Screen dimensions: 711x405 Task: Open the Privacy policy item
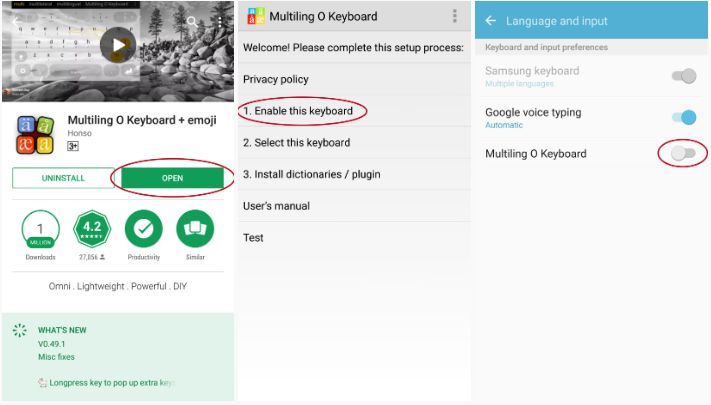click(x=276, y=79)
